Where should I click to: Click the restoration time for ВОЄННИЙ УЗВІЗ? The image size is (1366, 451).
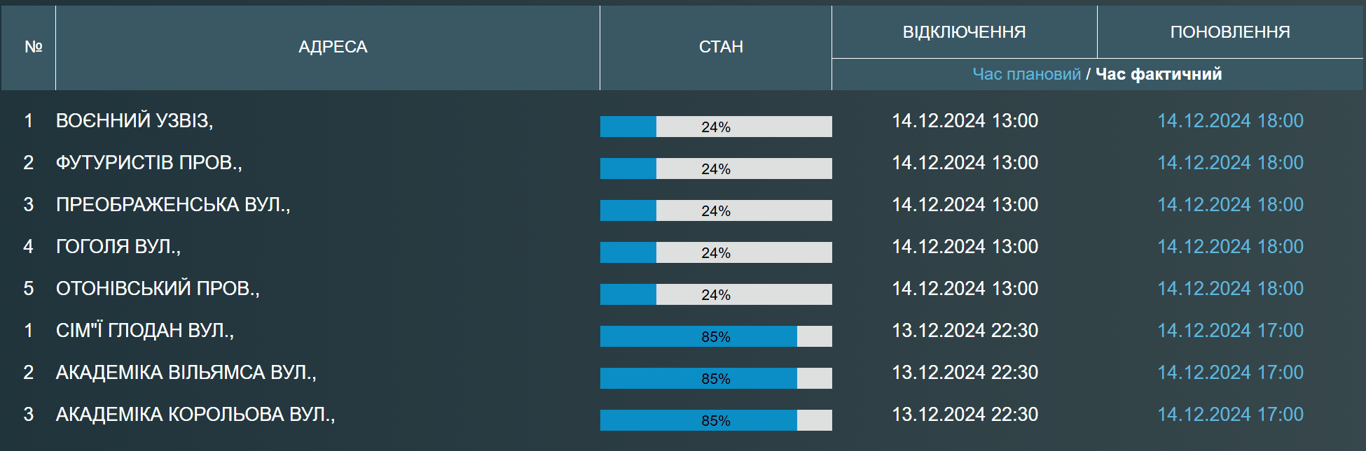pos(1230,121)
